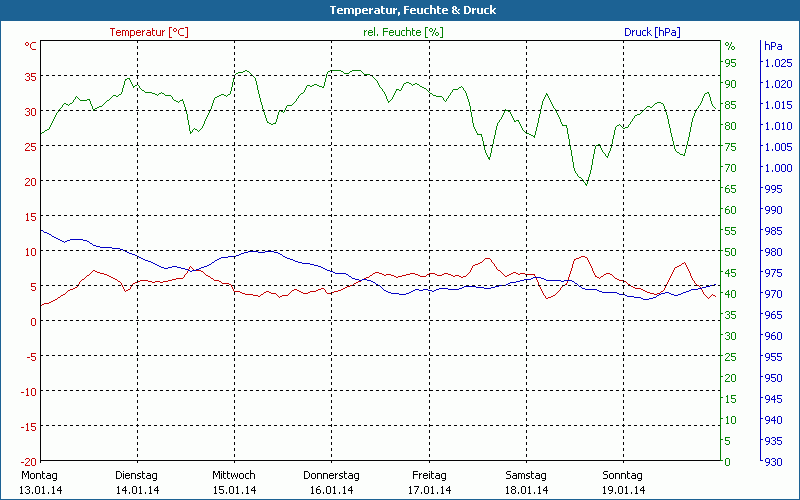Click the '-10' tick on the temperature axis
Image resolution: width=800 pixels, height=500 pixels.
pyautogui.click(x=30, y=391)
